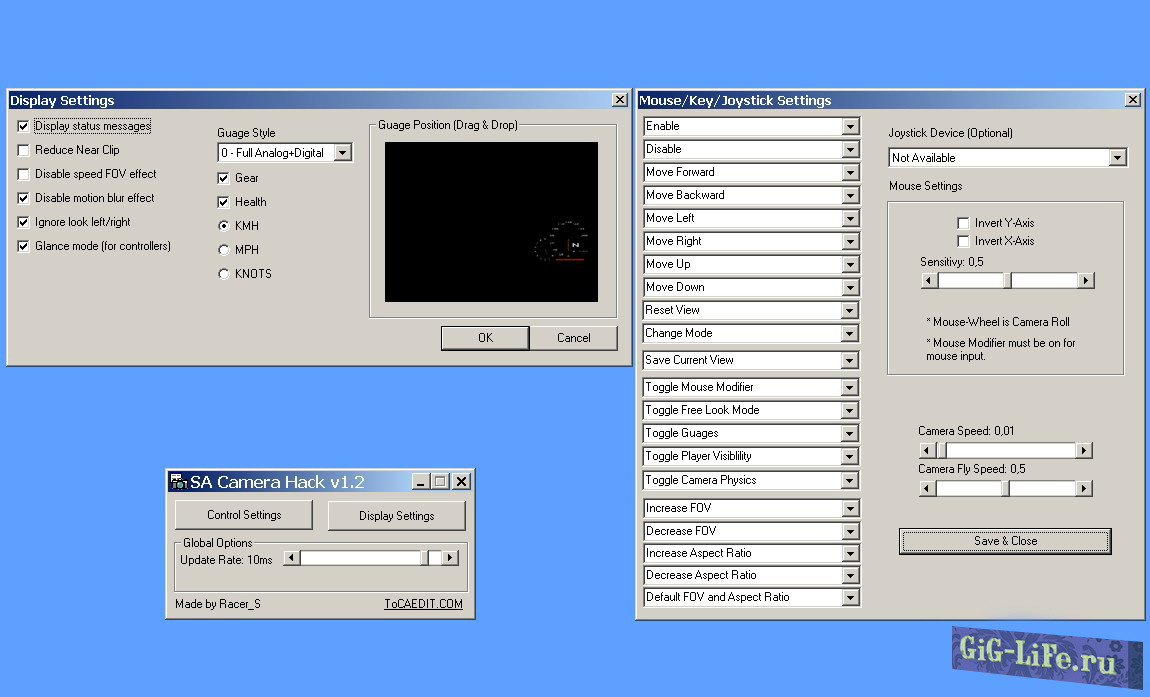Image resolution: width=1150 pixels, height=697 pixels.
Task: Open the Increase FOV binding dropdown
Action: click(x=852, y=508)
